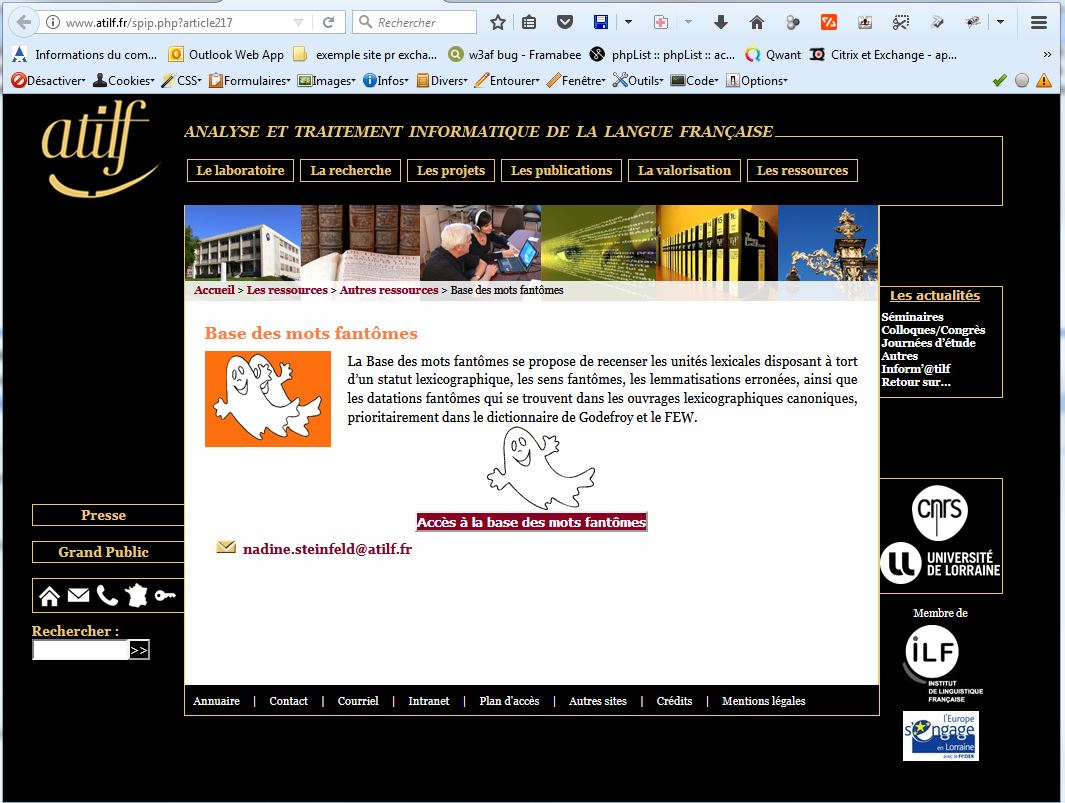This screenshot has height=803, width=1065.
Task: Select the Le laboratoire menu item
Action: (x=240, y=171)
